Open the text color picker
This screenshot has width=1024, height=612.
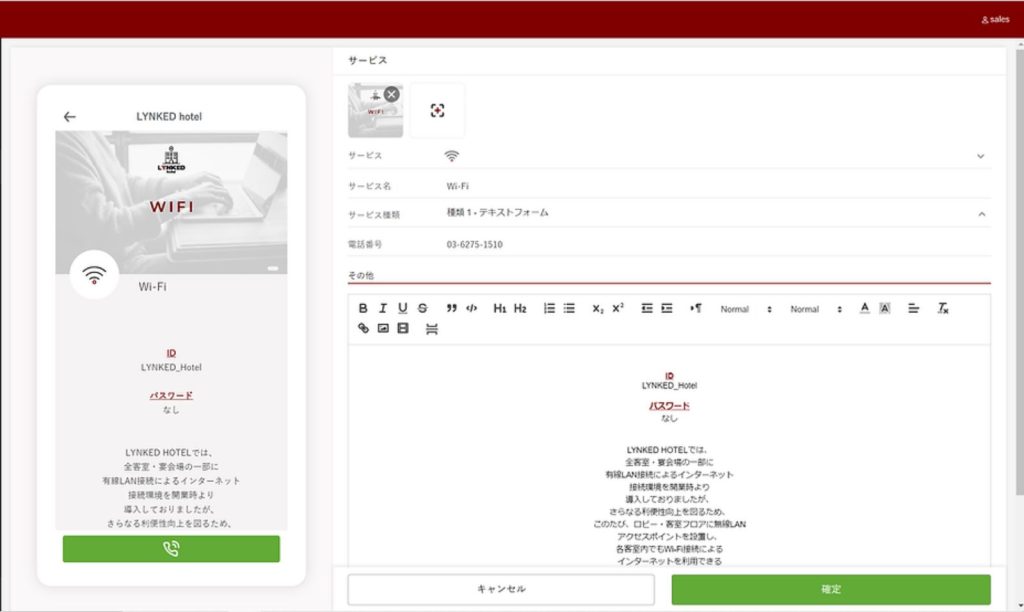(865, 308)
